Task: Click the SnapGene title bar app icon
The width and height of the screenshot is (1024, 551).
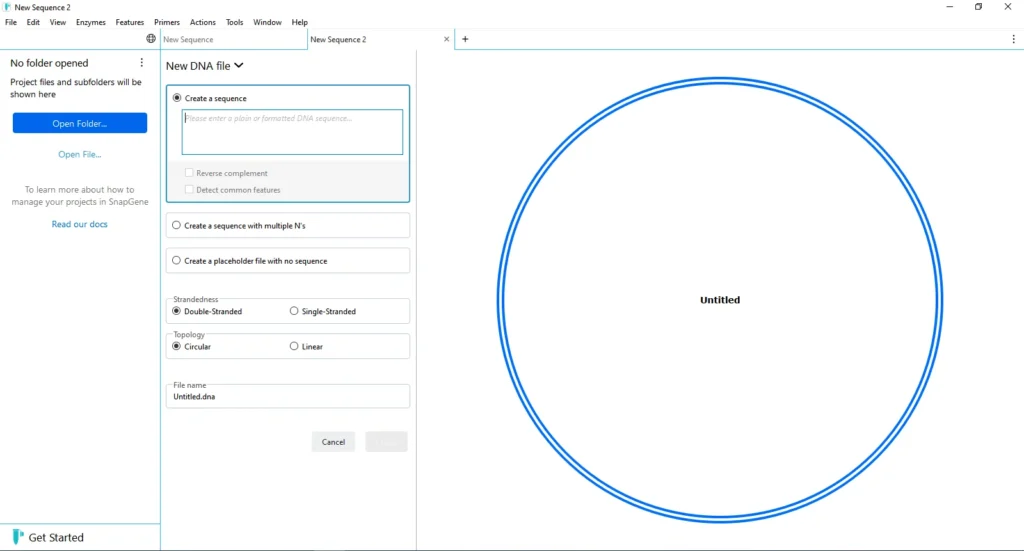Action: (7, 7)
